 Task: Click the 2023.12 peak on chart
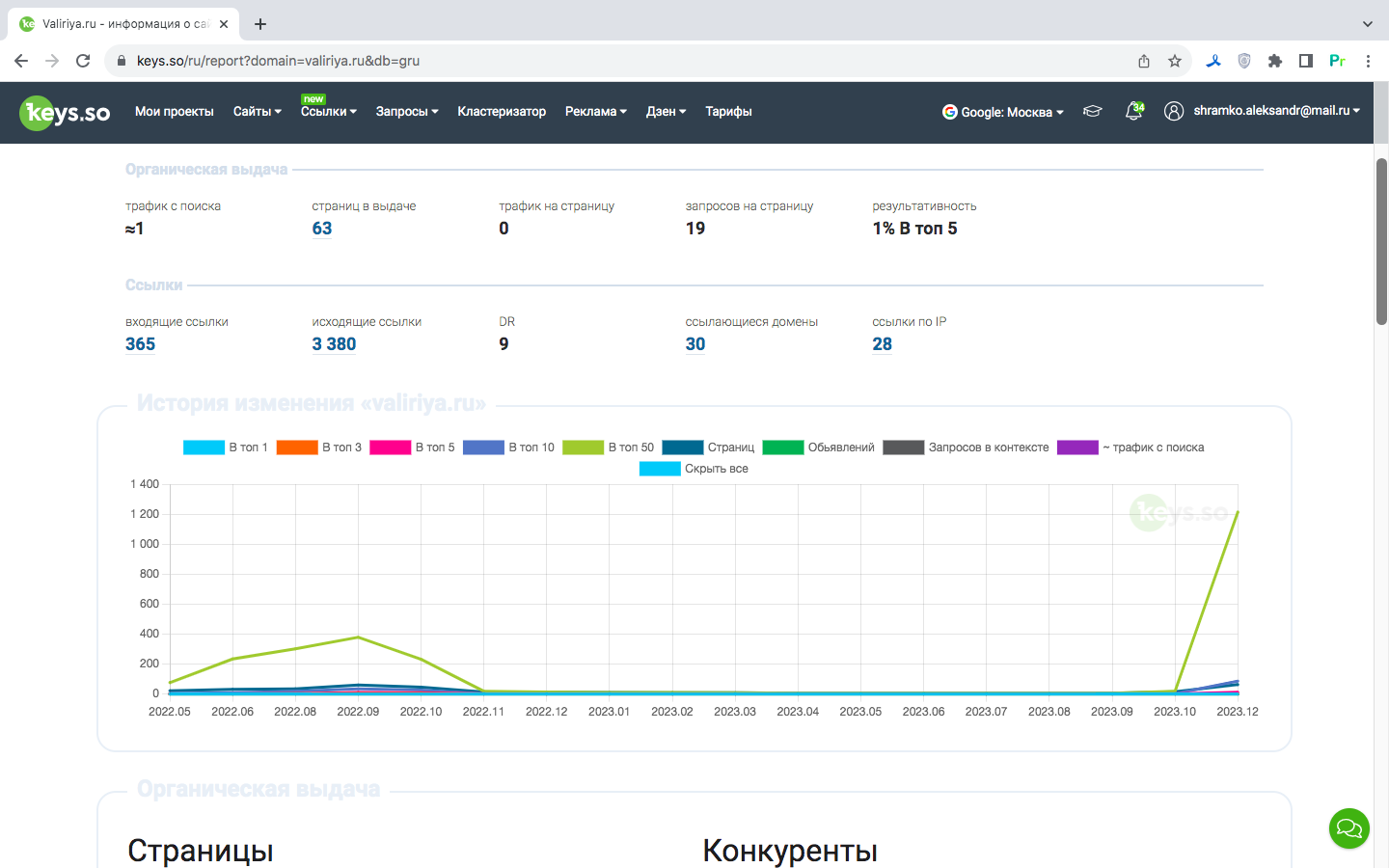tap(1238, 512)
